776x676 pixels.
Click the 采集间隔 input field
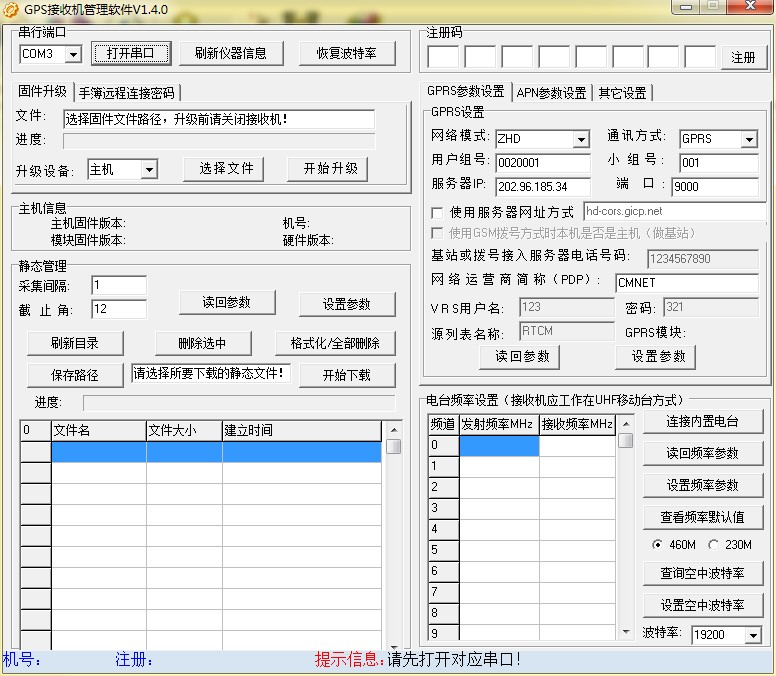click(119, 285)
